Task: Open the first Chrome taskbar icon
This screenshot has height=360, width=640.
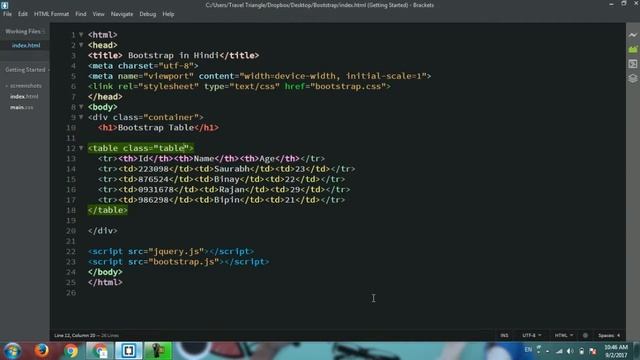Action: (71, 351)
